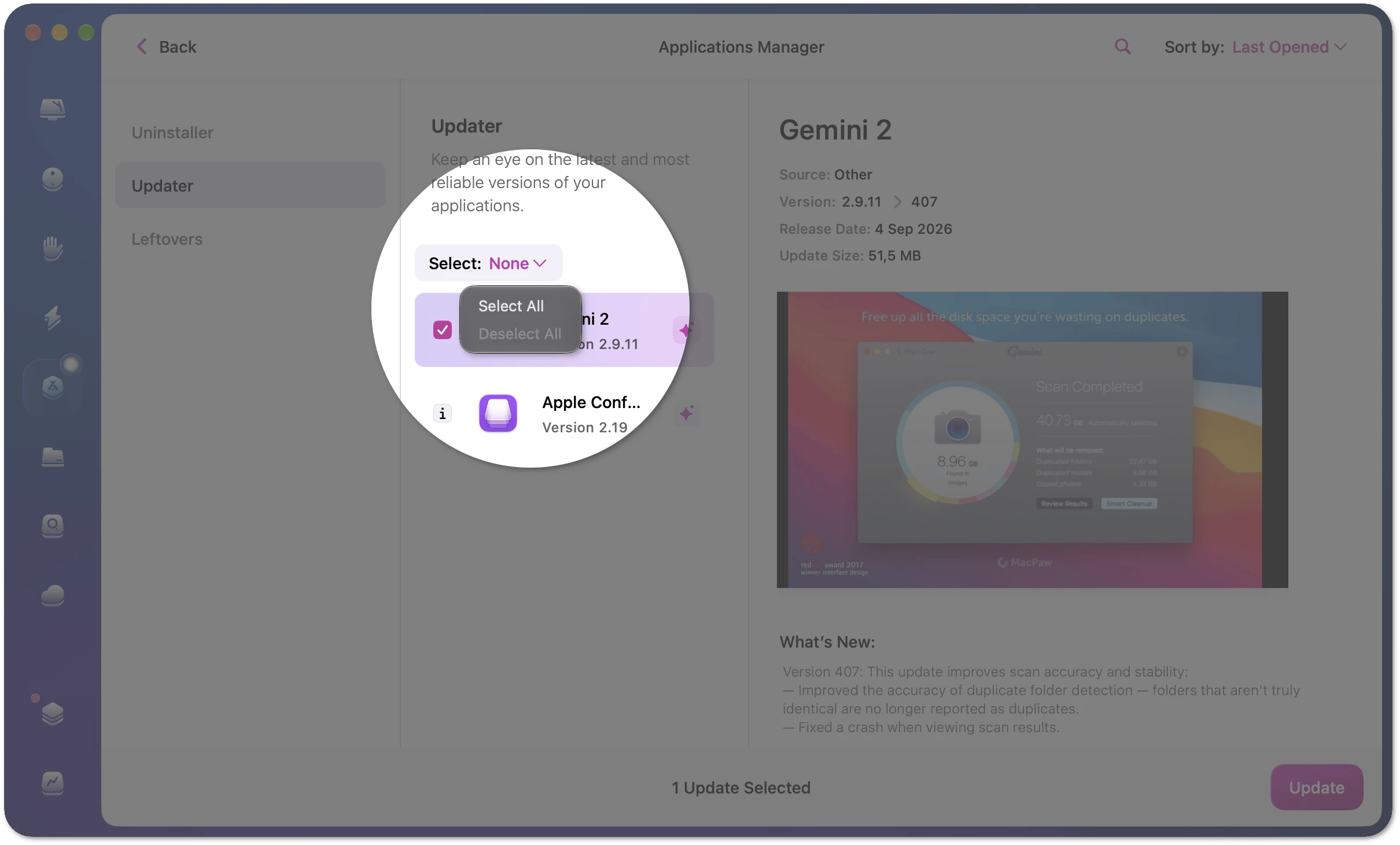The image size is (1400, 845).
Task: Click the Gemini 2 preview screenshot
Action: pos(1032,440)
